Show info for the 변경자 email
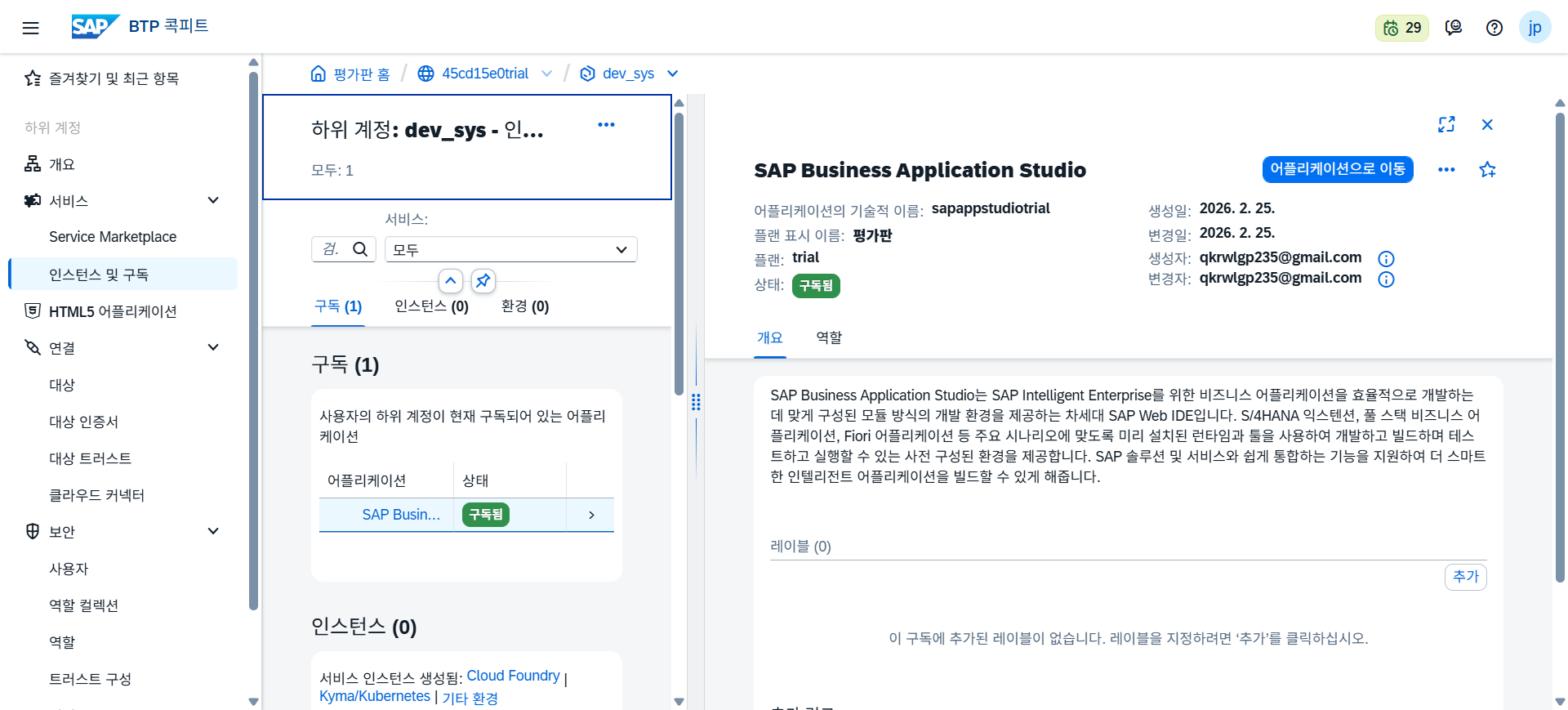 tap(1386, 279)
